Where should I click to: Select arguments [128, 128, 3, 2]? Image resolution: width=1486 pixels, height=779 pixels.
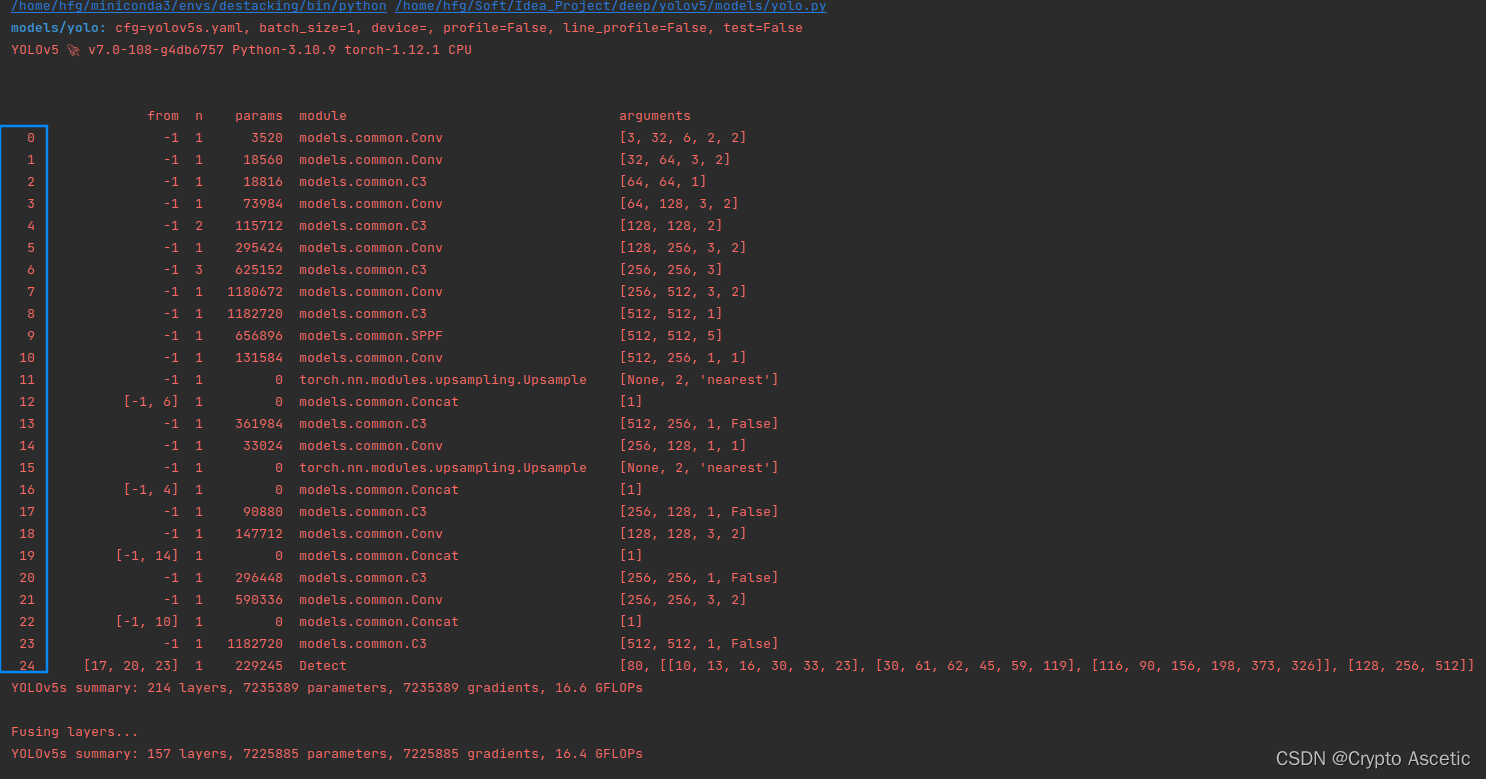(683, 534)
